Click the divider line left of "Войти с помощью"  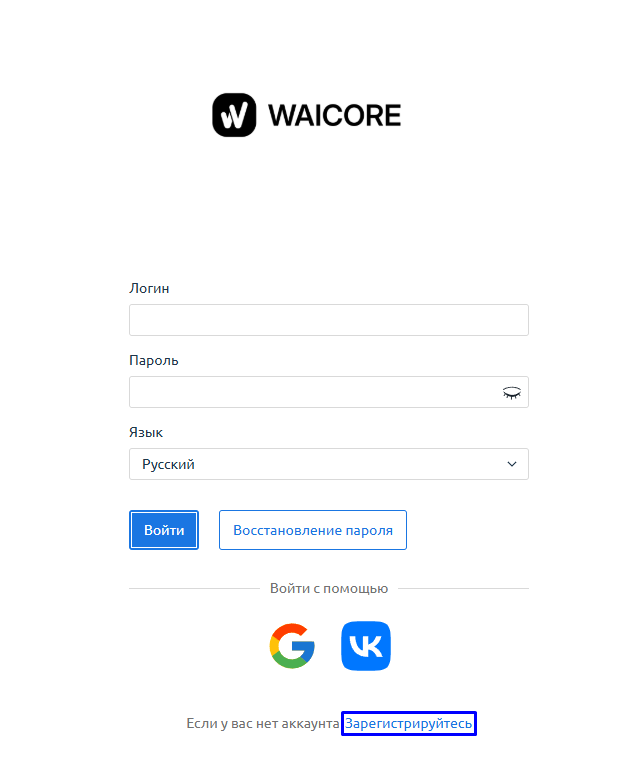tap(195, 589)
